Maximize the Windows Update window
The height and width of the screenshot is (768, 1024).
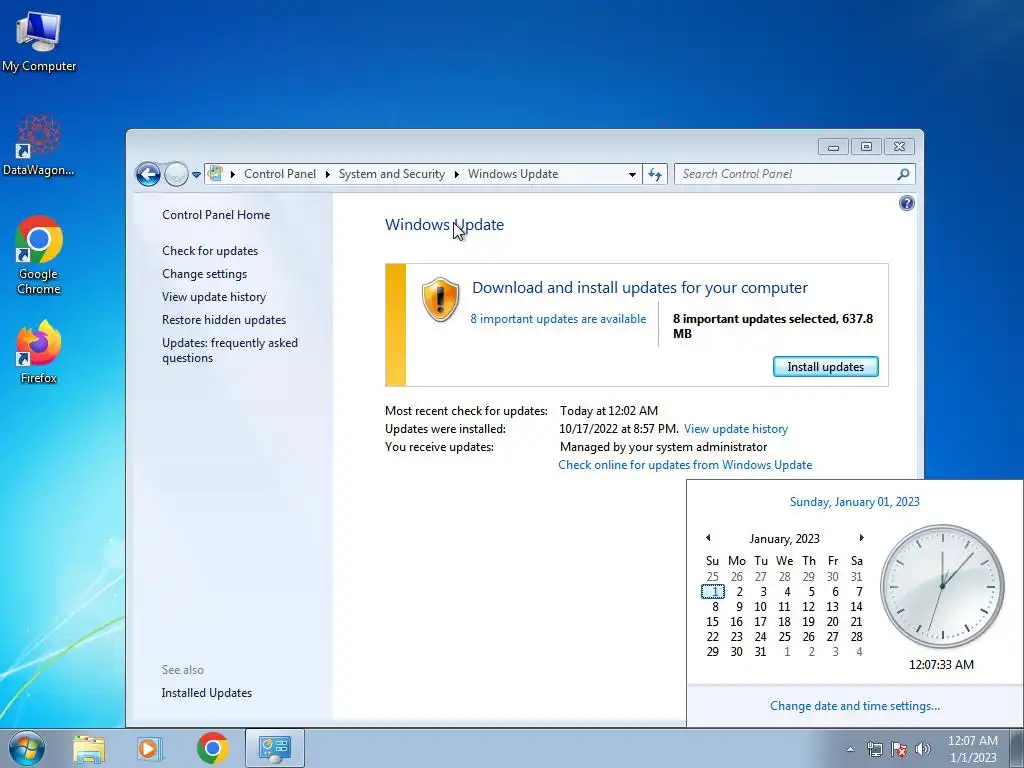pos(866,147)
